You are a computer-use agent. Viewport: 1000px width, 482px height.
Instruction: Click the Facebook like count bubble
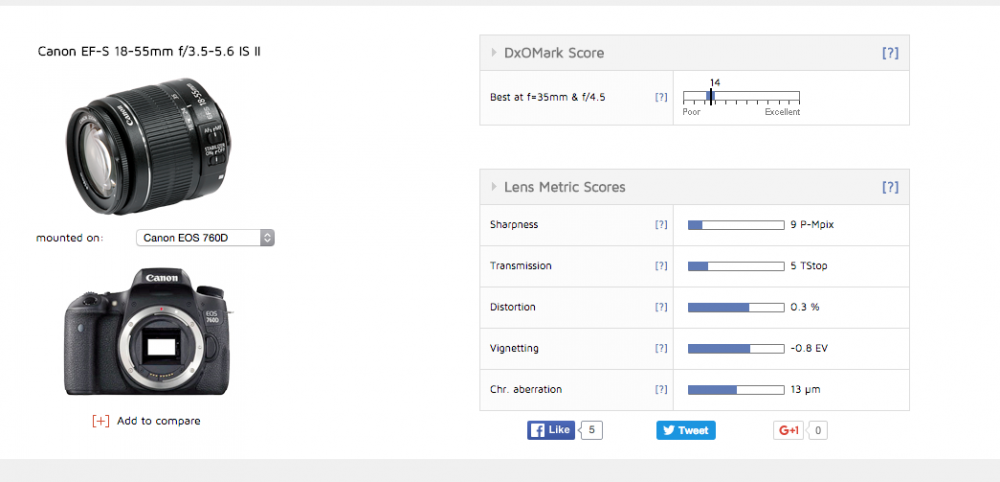tap(591, 430)
